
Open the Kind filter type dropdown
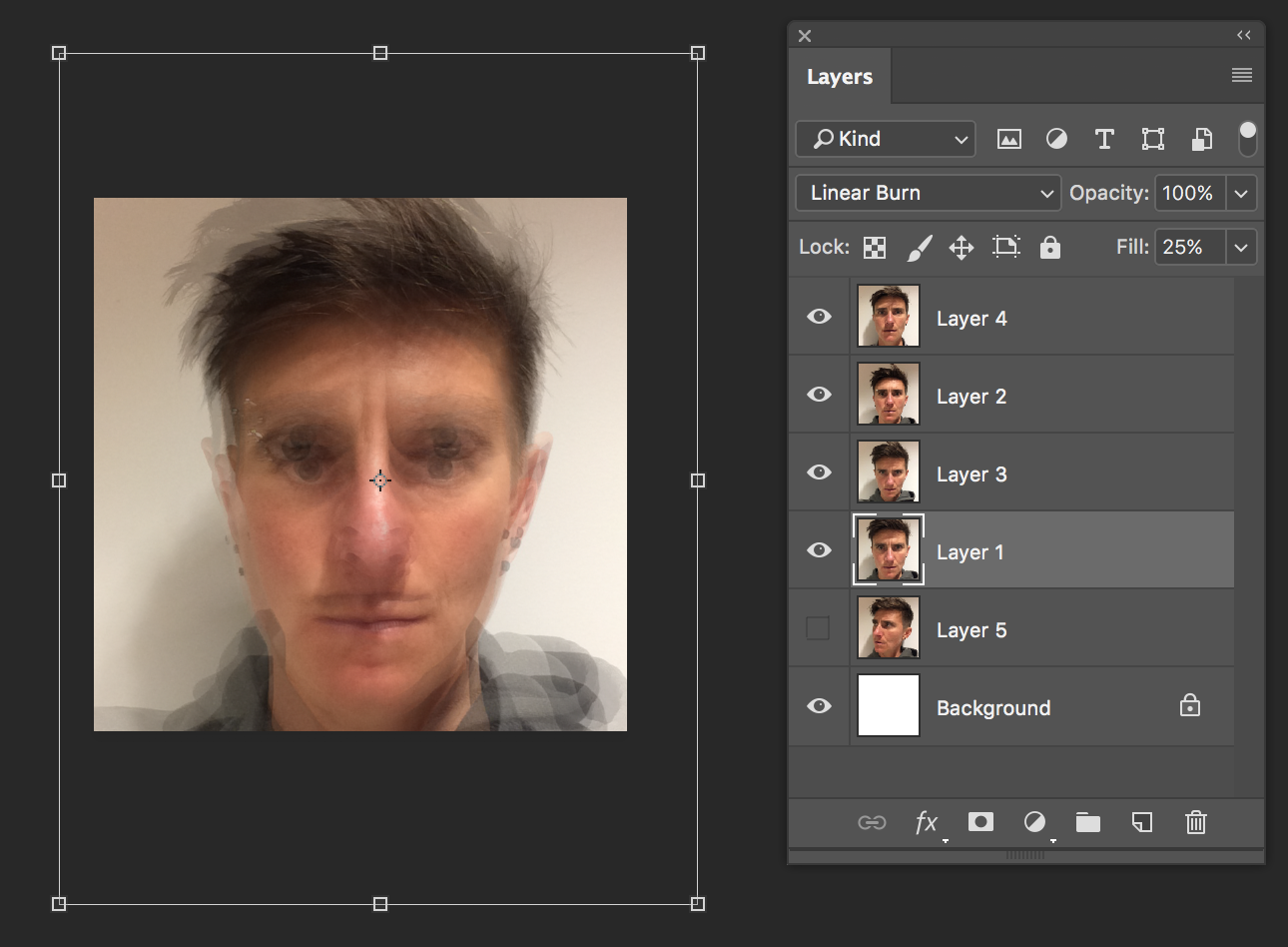click(886, 139)
